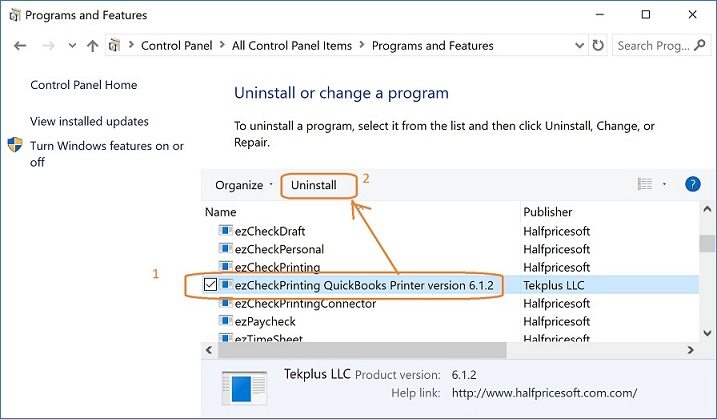Screen dimensions: 717x419
Task: Uncheck the ezCheckPrinting QuickBooks Printer checkbox
Action: [210, 285]
